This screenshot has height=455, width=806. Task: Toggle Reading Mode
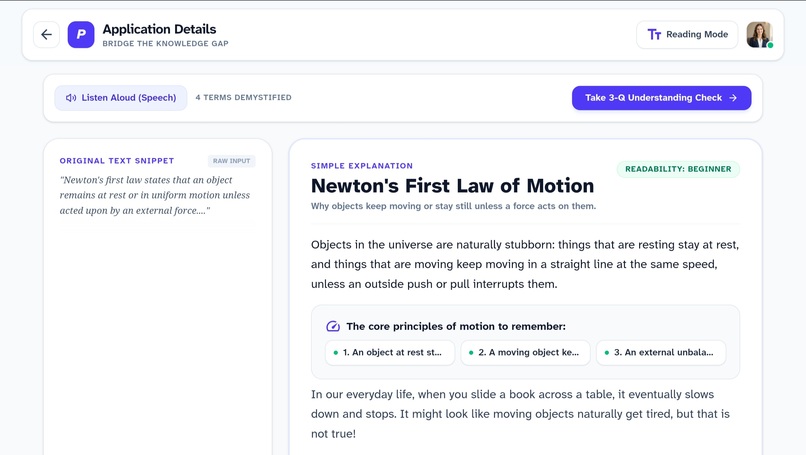point(687,34)
